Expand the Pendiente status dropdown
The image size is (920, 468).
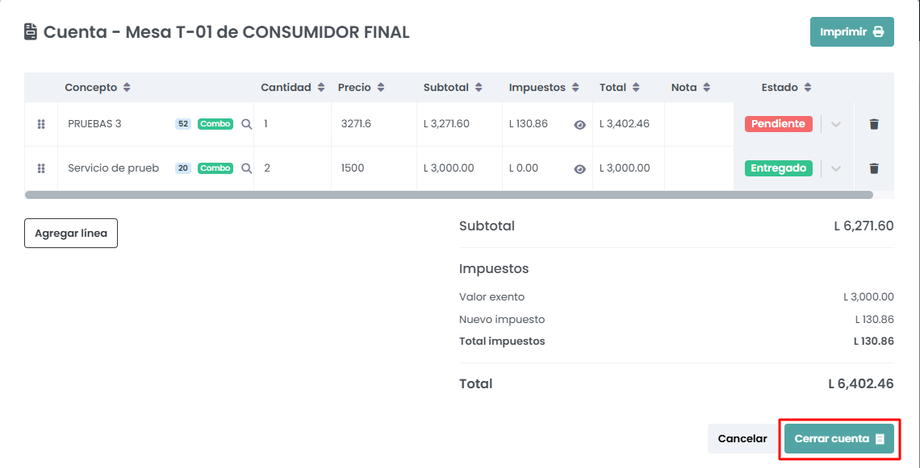coord(836,125)
